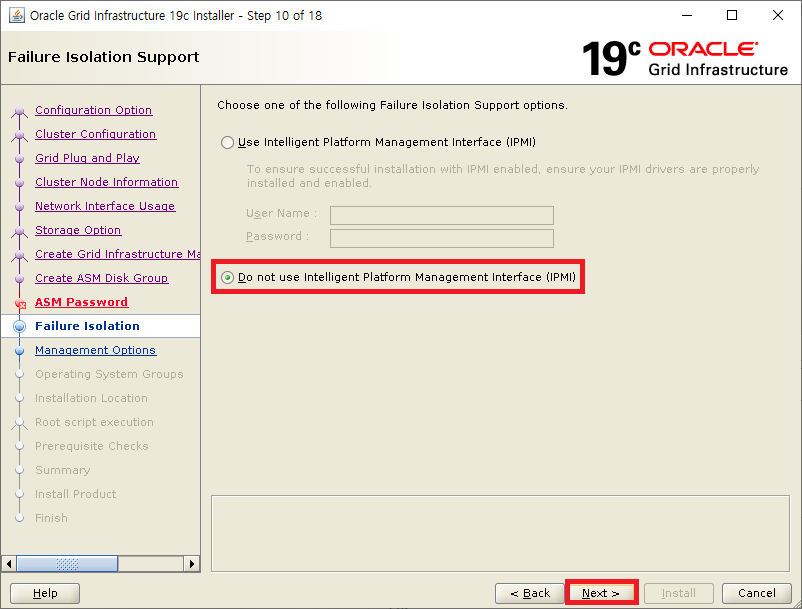Open the Configuration Option step
802x609 pixels.
(x=94, y=110)
